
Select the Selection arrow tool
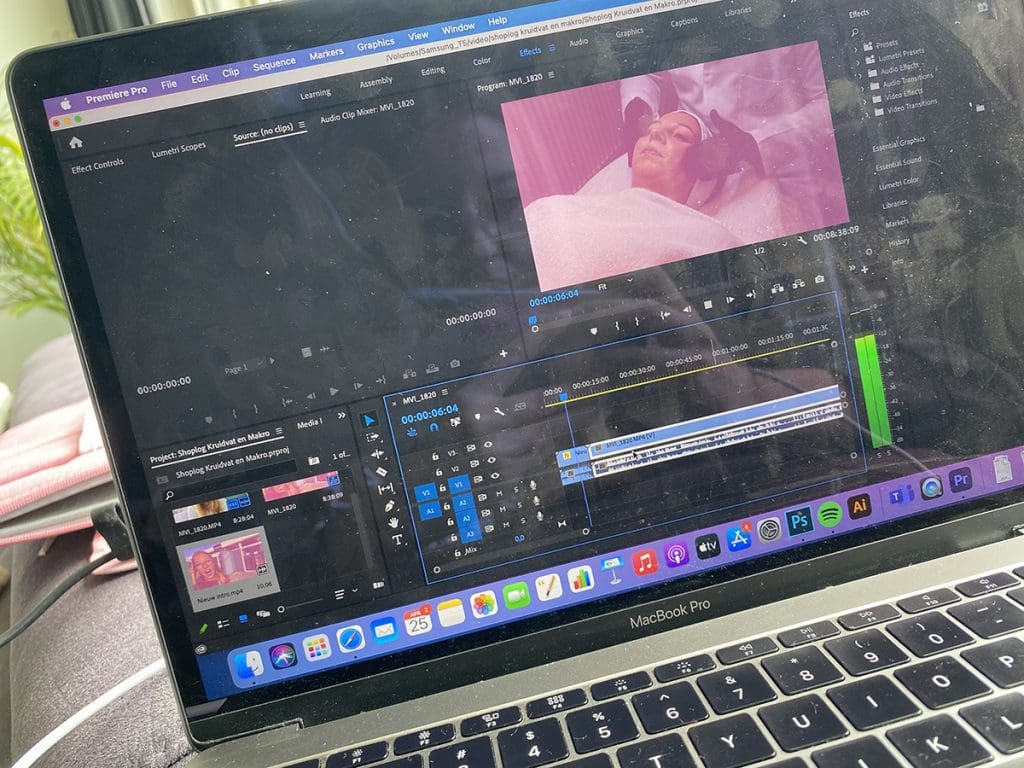point(368,420)
